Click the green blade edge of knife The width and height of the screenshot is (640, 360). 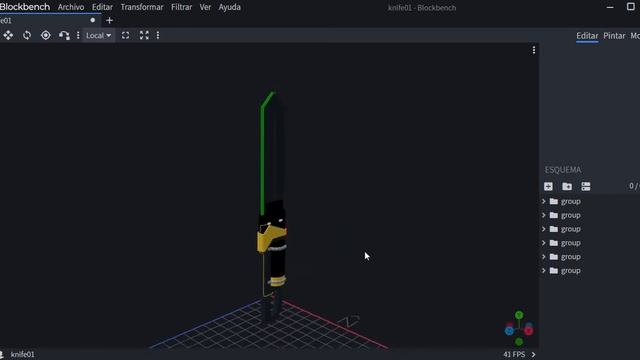[262, 159]
